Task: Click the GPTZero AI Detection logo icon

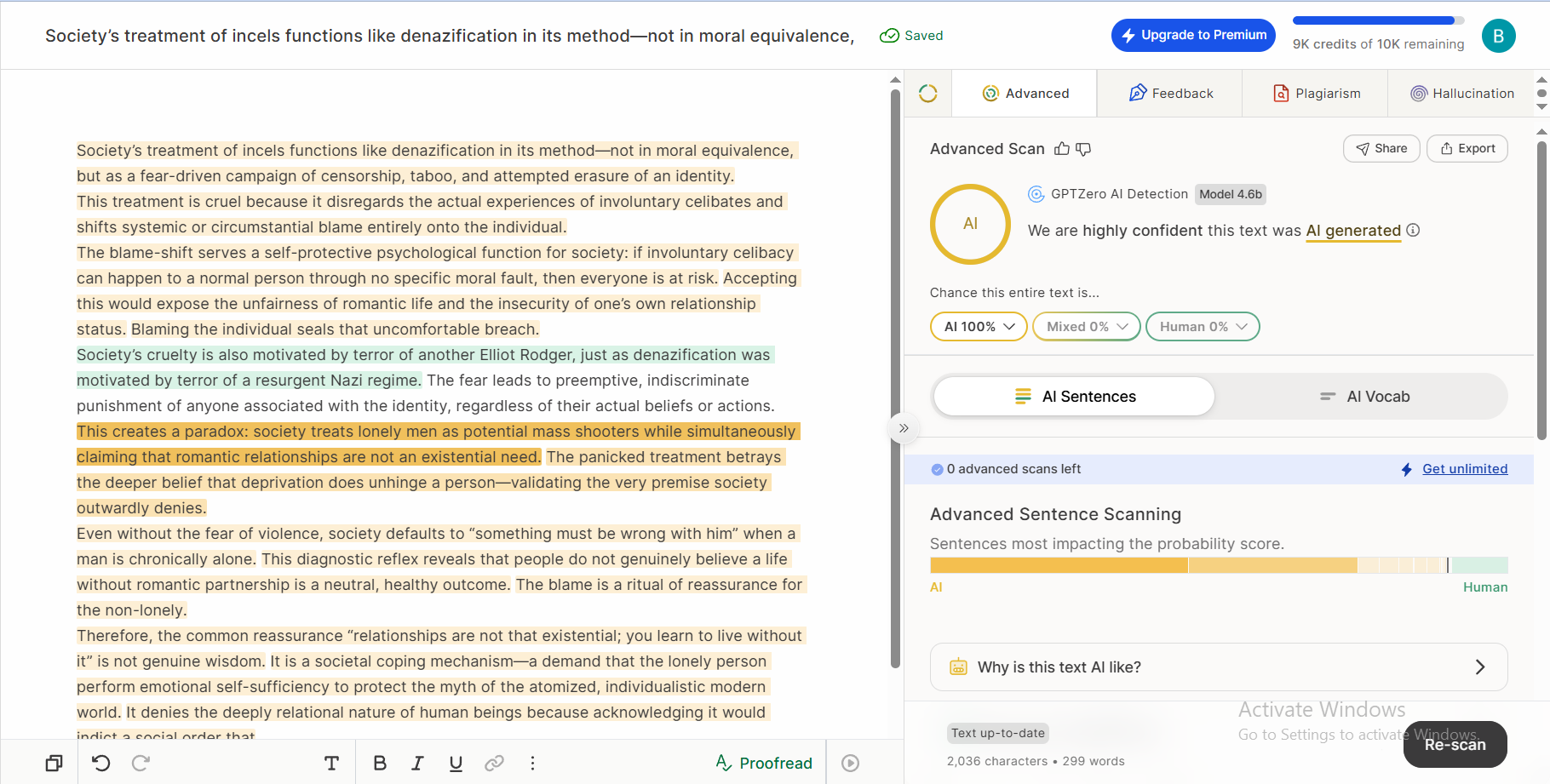Action: (1036, 194)
